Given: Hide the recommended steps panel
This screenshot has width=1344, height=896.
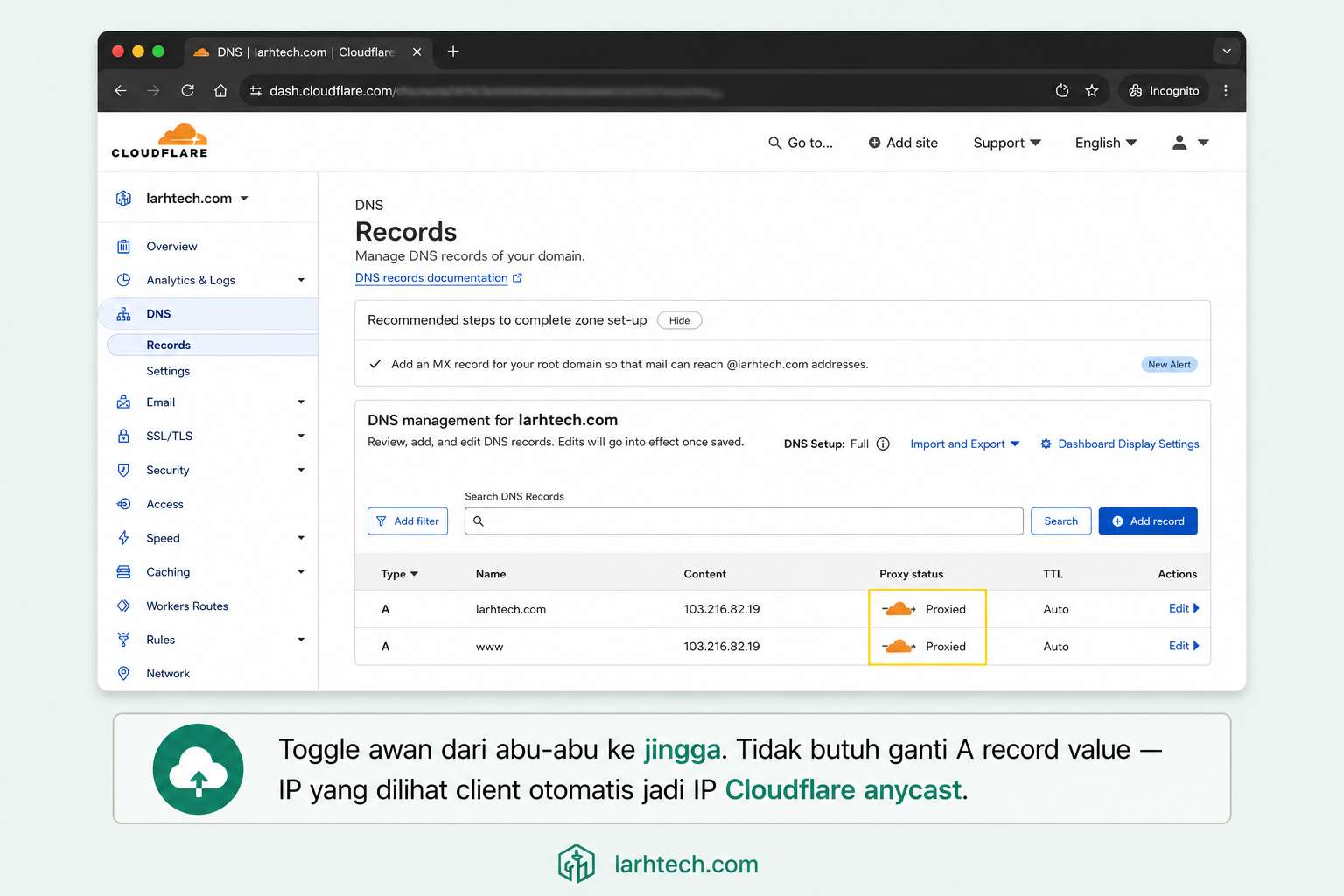Looking at the screenshot, I should click(x=679, y=320).
